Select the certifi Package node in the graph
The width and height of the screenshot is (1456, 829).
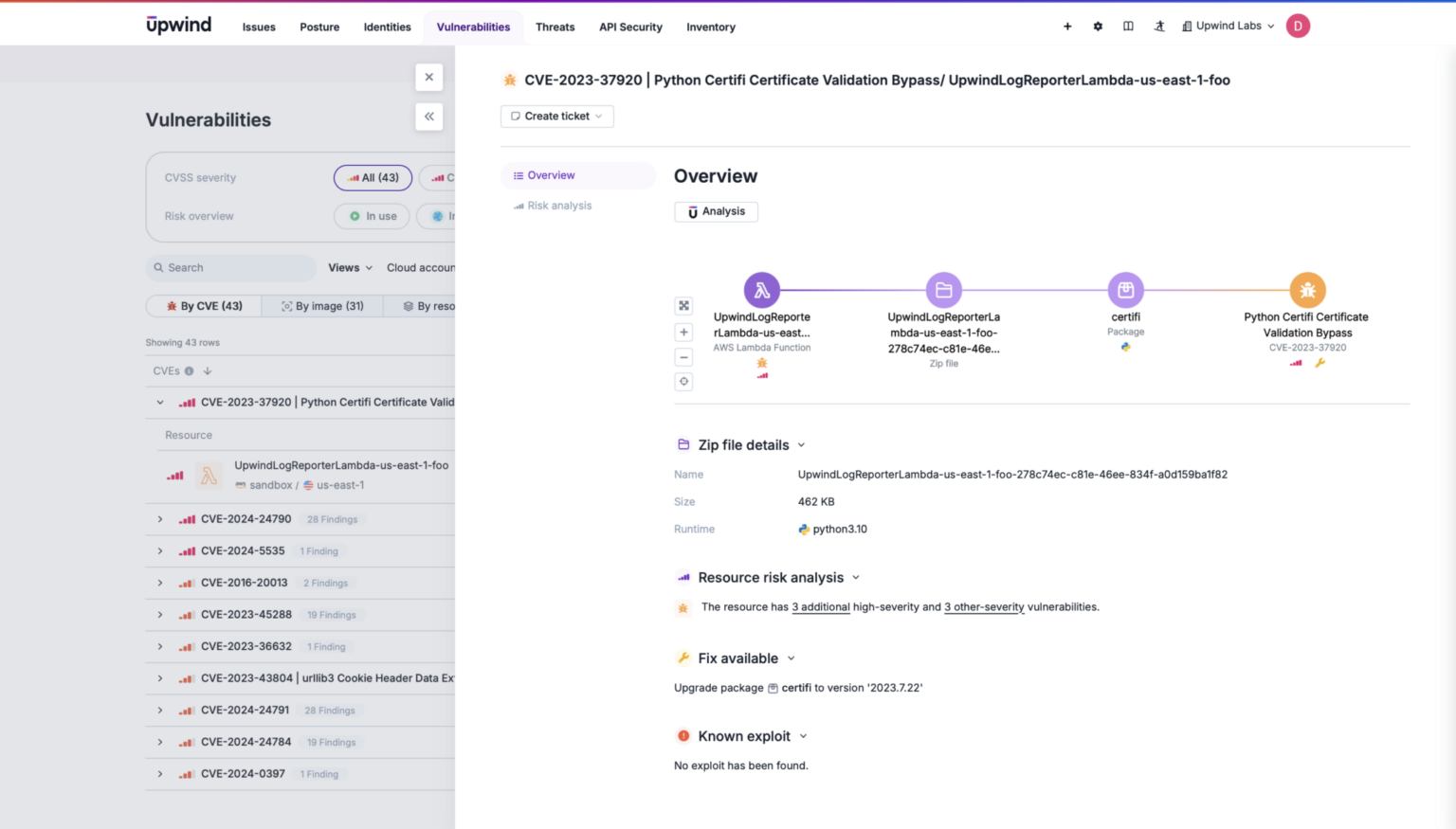coord(1125,290)
